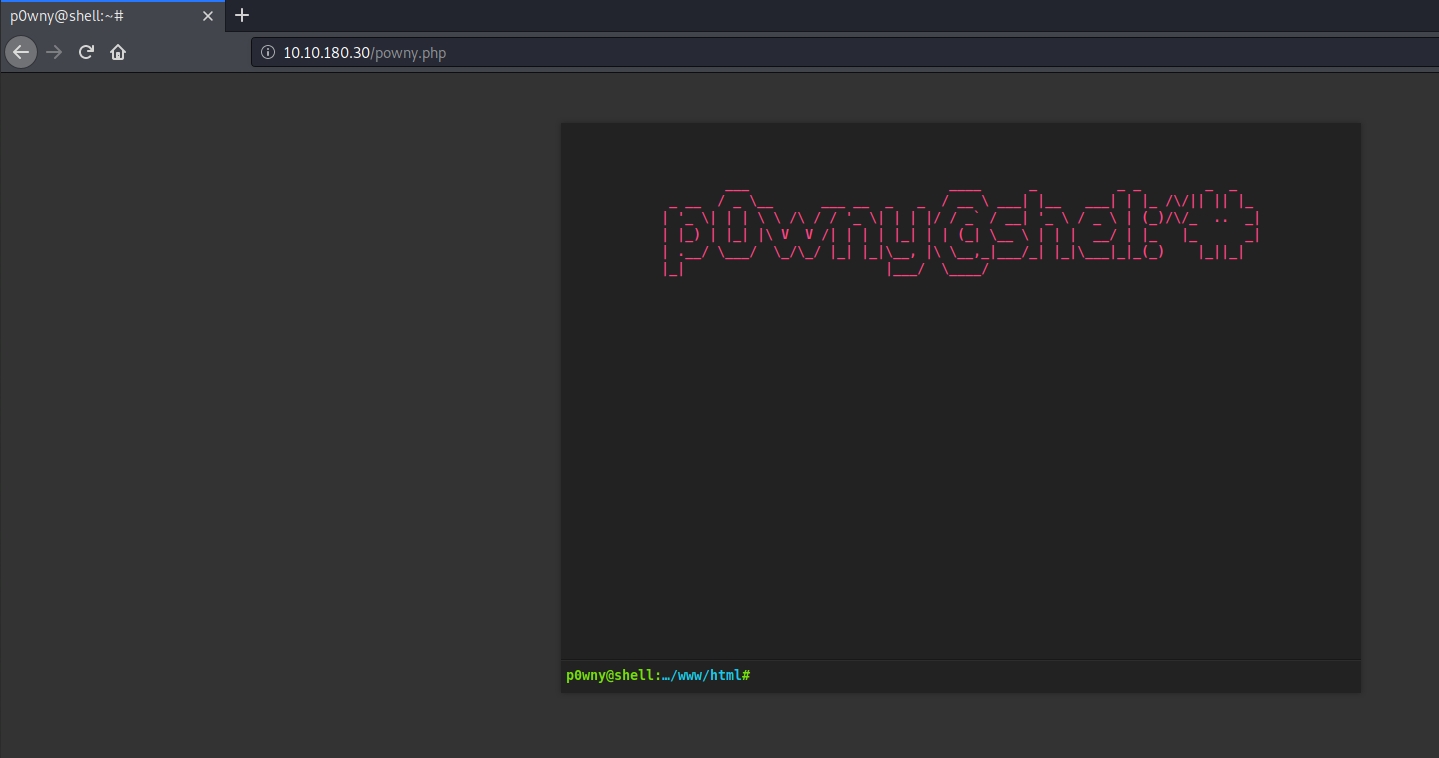Show site information for 10.10.180.30
Image resolution: width=1439 pixels, height=758 pixels.
[x=268, y=53]
